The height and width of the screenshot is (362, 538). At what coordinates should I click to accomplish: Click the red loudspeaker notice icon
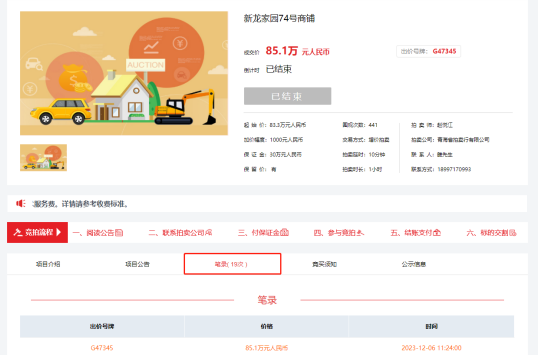coord(21,203)
